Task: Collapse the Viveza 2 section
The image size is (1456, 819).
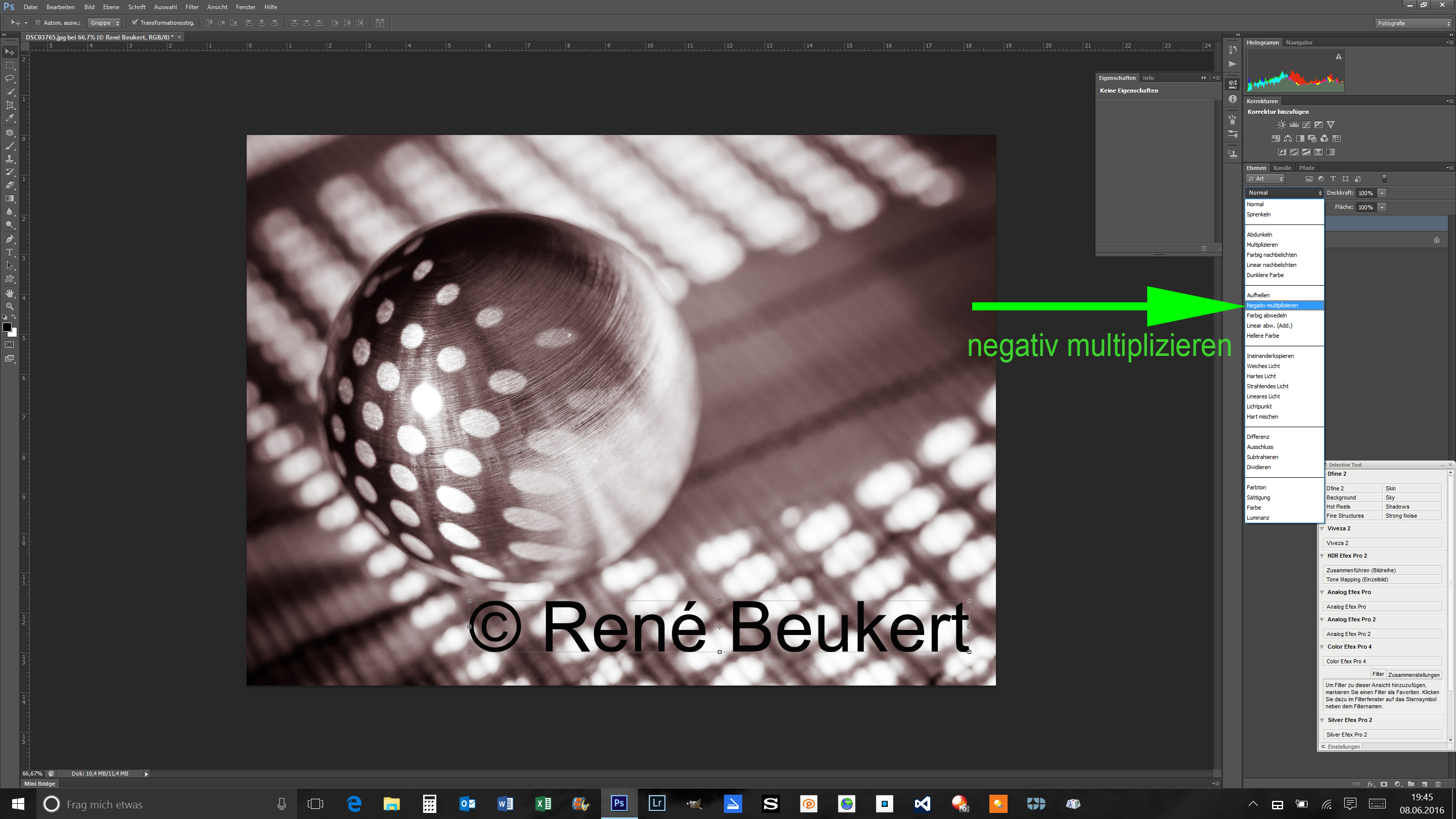Action: (1322, 528)
